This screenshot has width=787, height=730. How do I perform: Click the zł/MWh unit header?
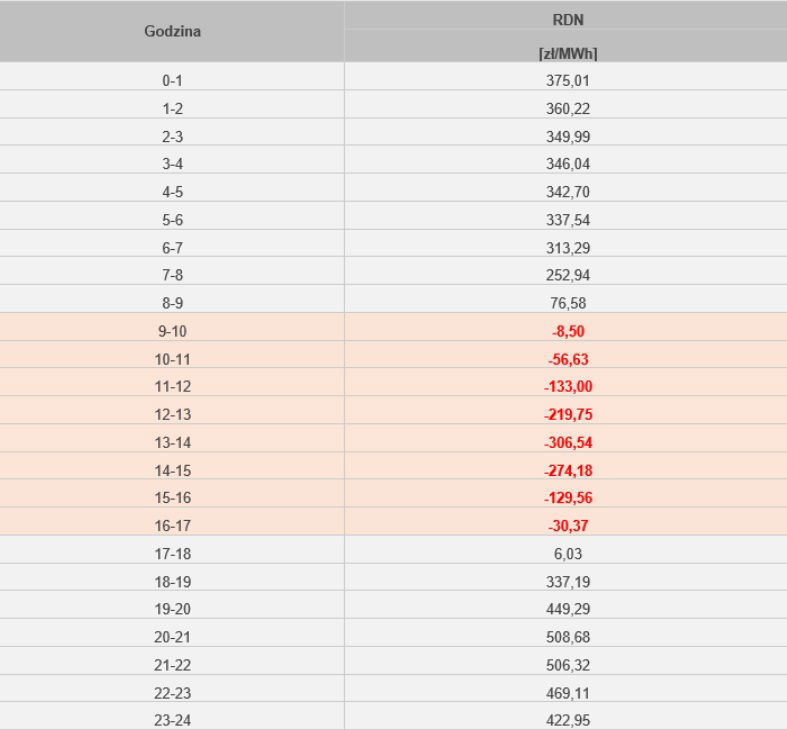pyautogui.click(x=567, y=54)
